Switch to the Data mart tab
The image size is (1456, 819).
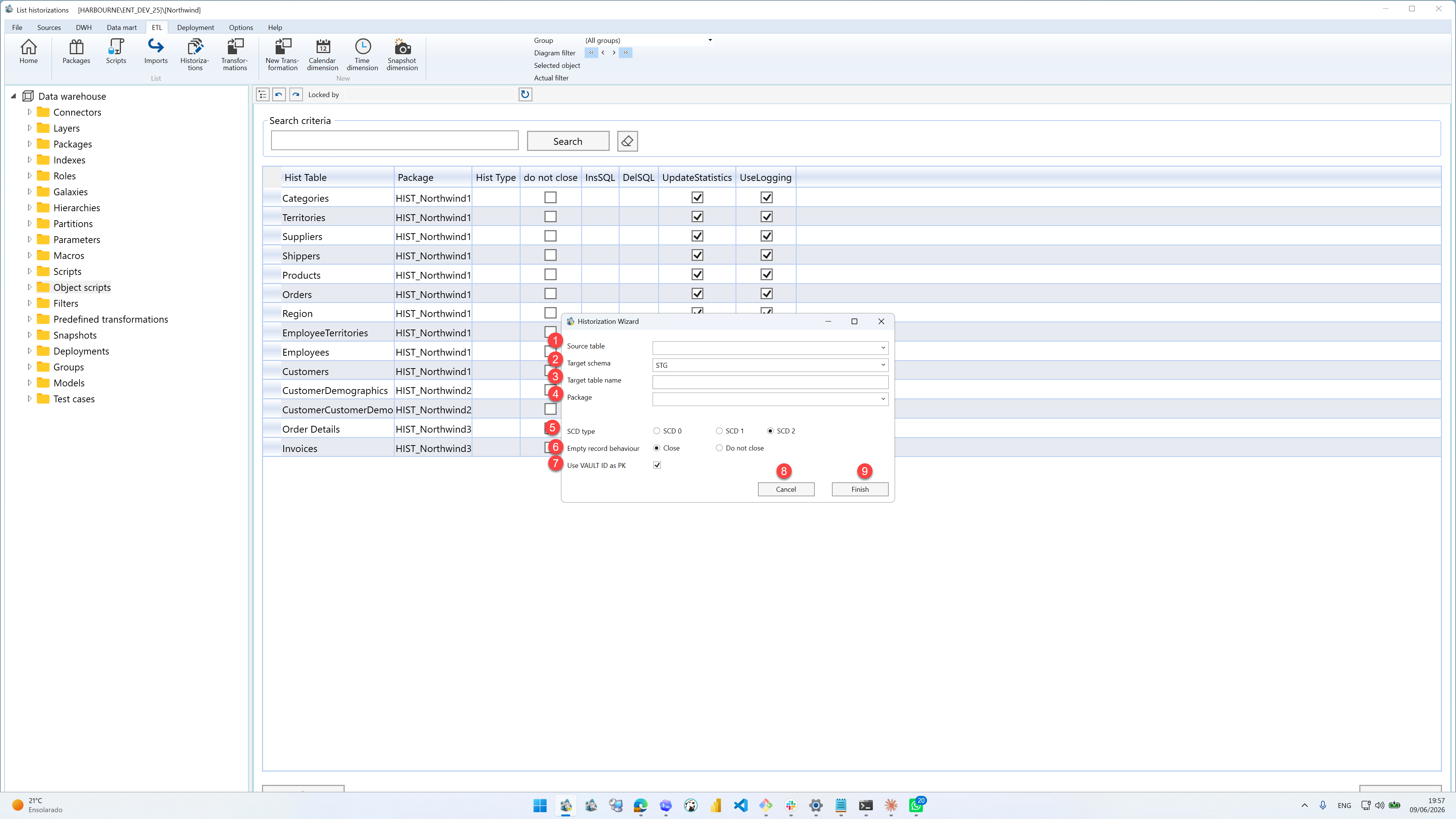tap(121, 27)
